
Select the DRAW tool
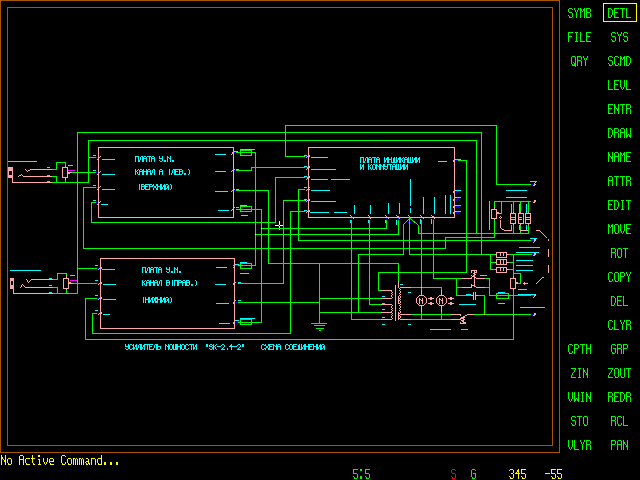pos(619,133)
